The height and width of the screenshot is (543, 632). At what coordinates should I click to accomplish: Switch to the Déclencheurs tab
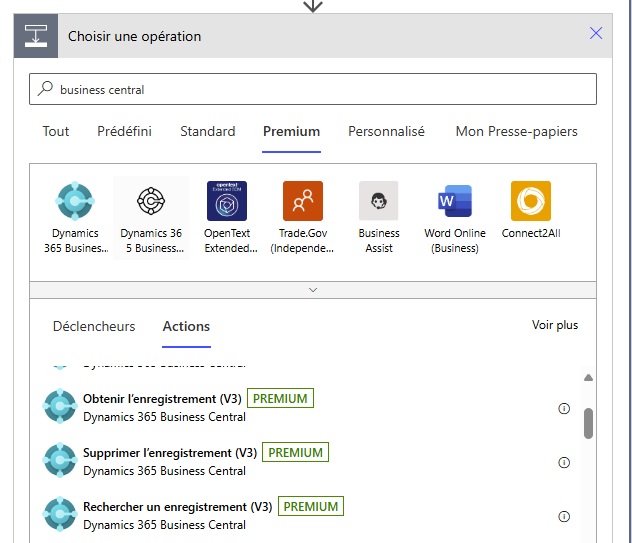[x=94, y=326]
